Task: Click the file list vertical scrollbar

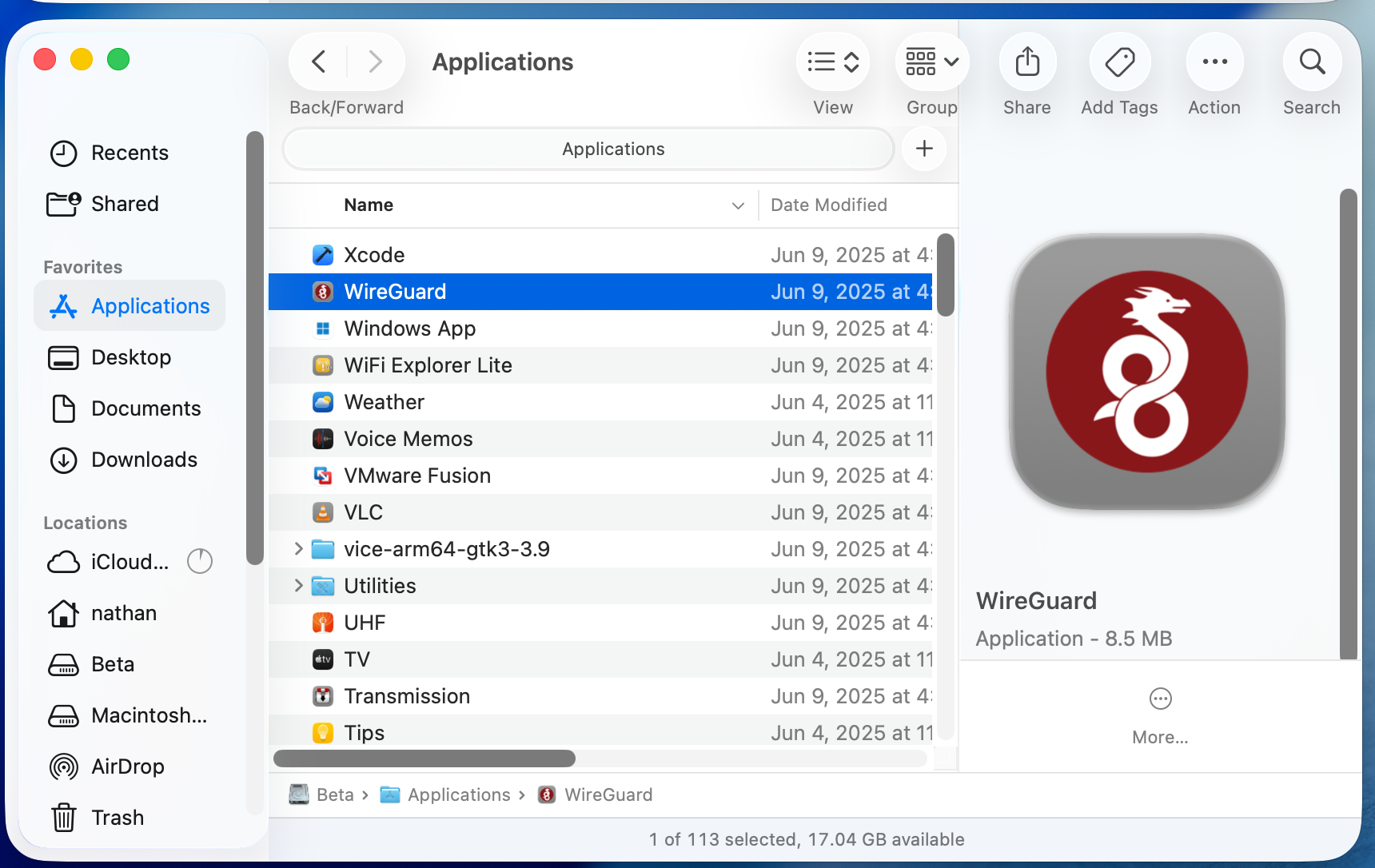Action: click(x=946, y=275)
